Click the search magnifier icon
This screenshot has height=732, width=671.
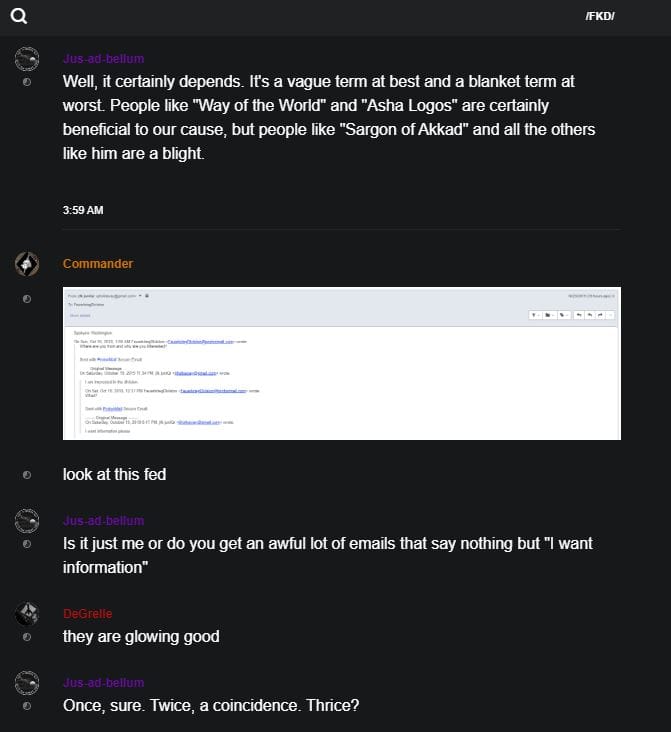pos(18,16)
